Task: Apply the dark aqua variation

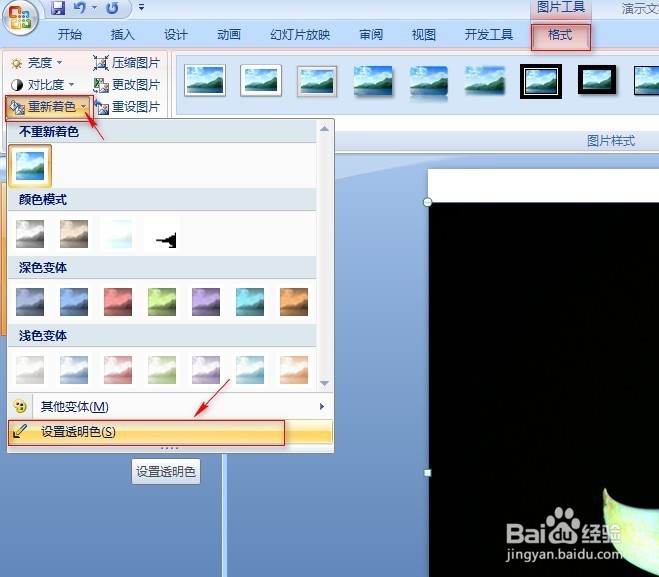Action: 250,302
